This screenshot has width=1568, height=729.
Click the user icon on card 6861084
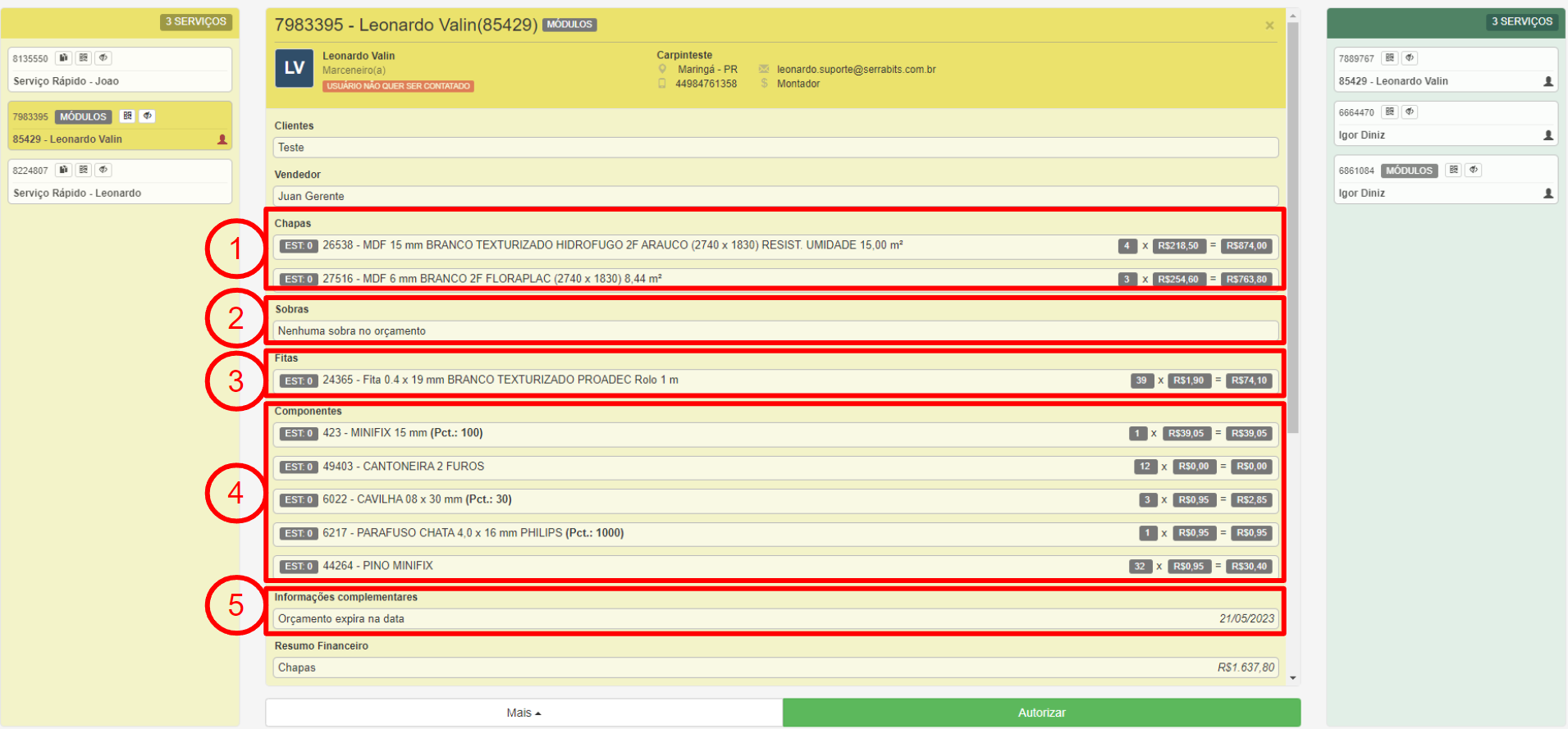1548,194
